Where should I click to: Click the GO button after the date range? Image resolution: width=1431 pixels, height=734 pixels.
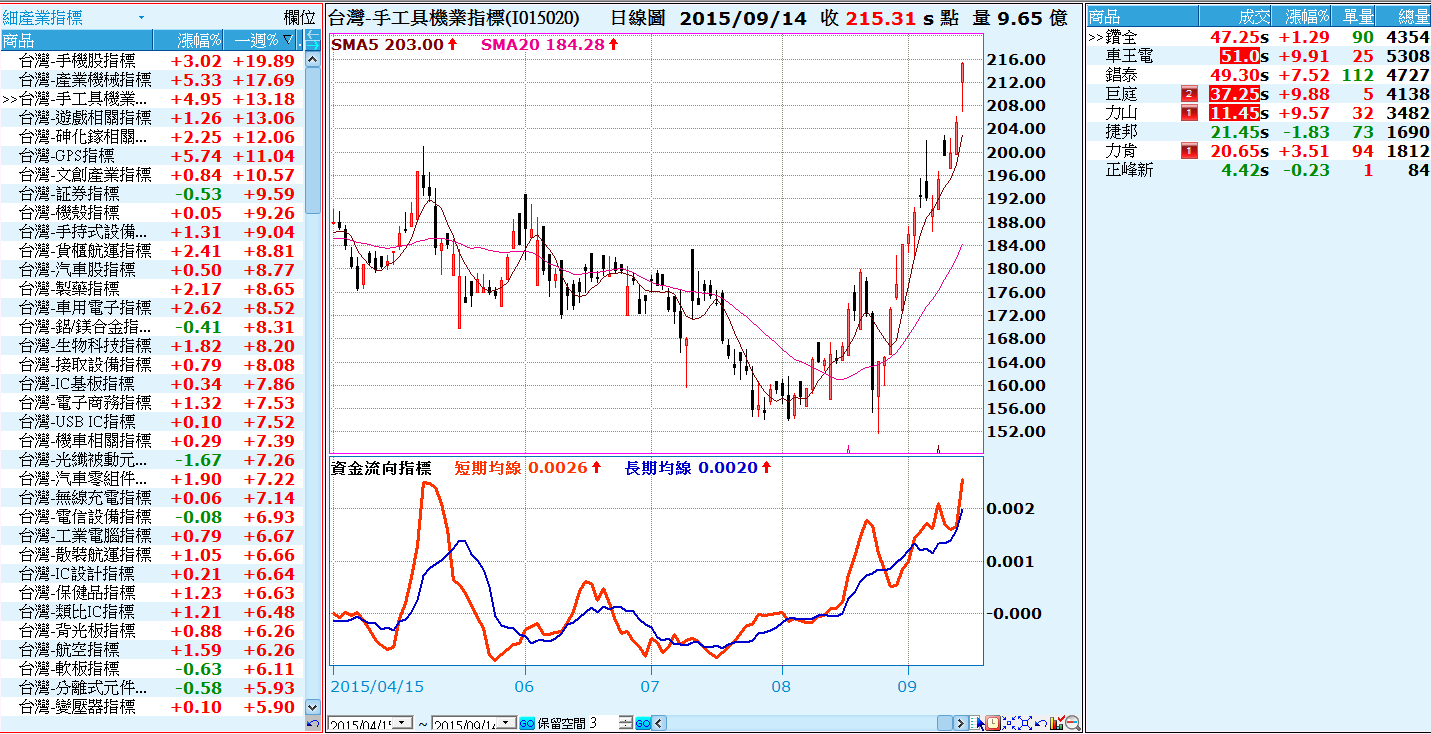click(x=527, y=723)
